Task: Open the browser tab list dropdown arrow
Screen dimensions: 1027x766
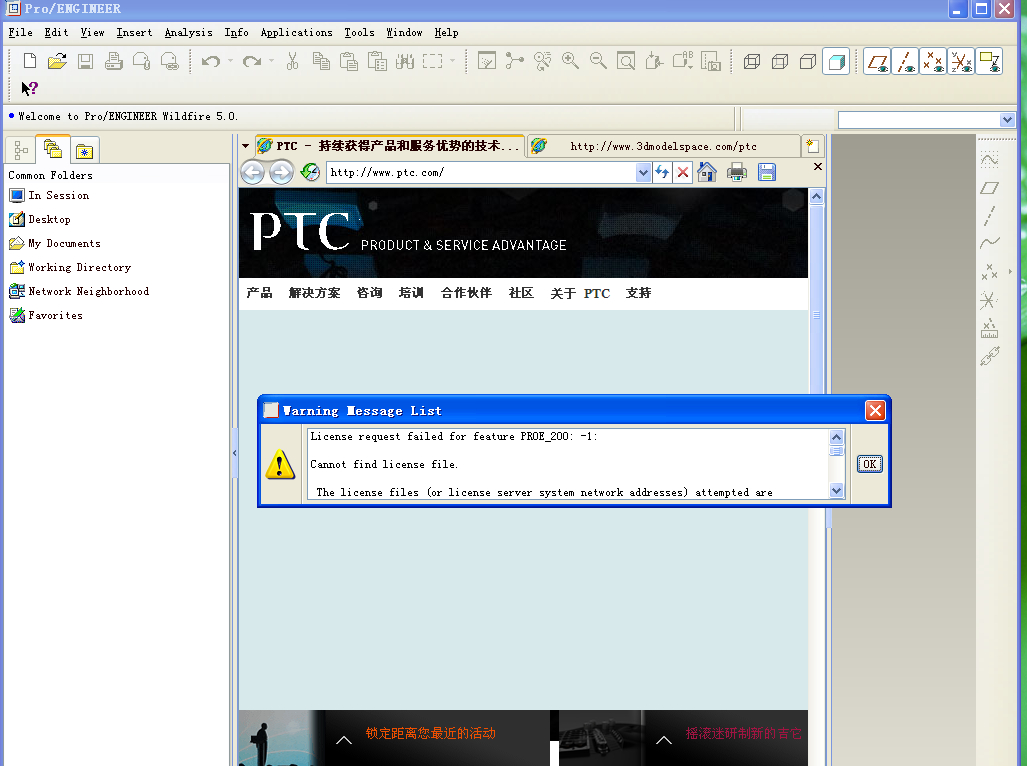Action: (246, 146)
